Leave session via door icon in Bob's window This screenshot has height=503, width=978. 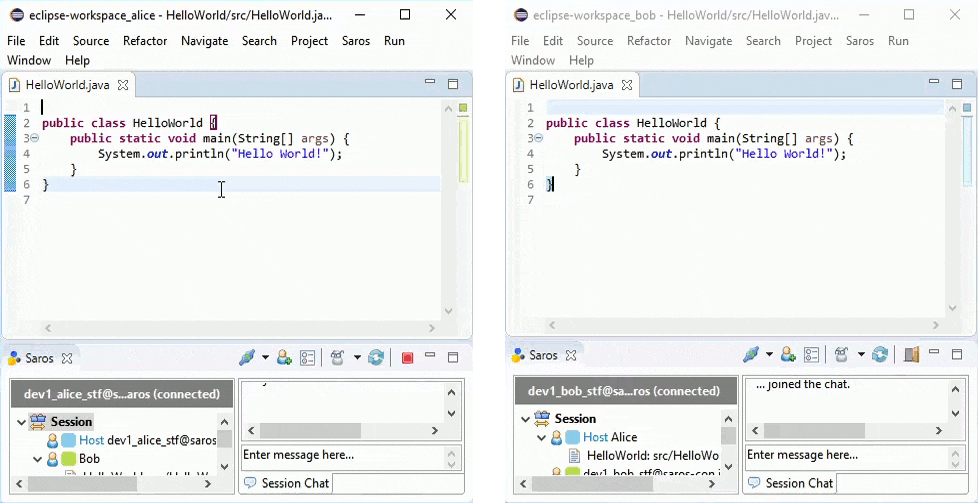pyautogui.click(x=911, y=355)
